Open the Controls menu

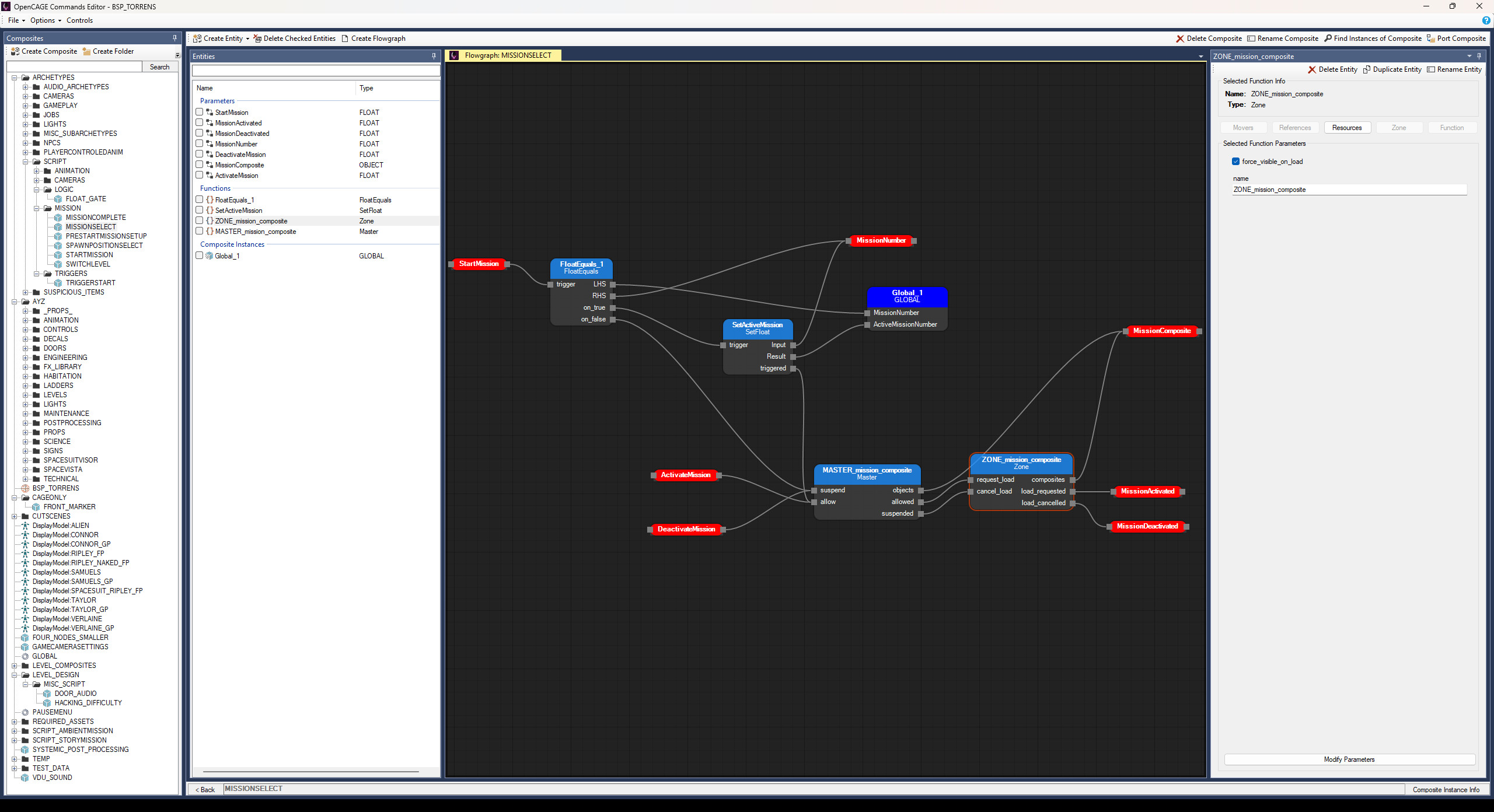click(x=79, y=20)
